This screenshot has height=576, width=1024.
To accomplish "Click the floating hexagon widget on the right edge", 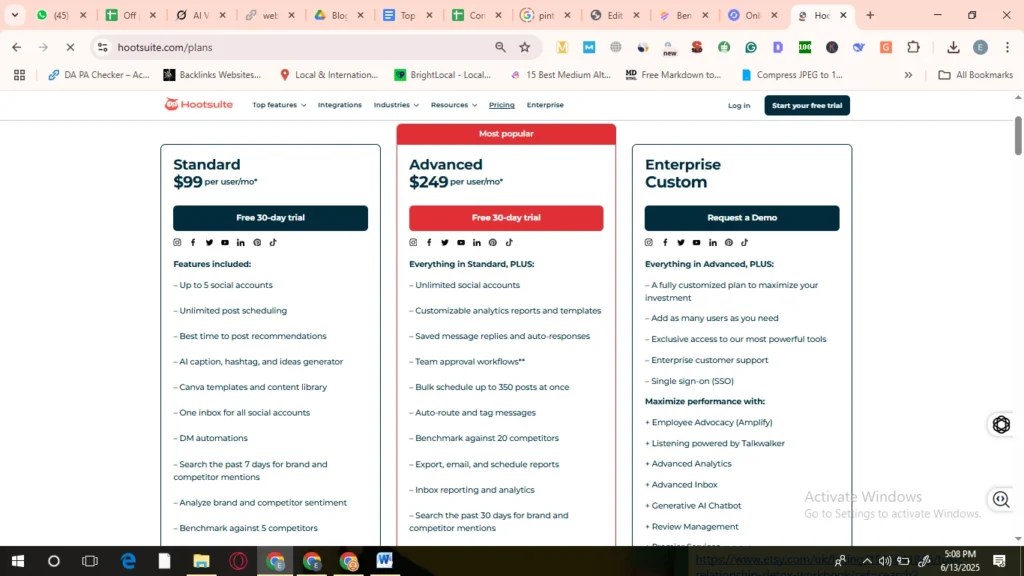I will (x=1001, y=424).
